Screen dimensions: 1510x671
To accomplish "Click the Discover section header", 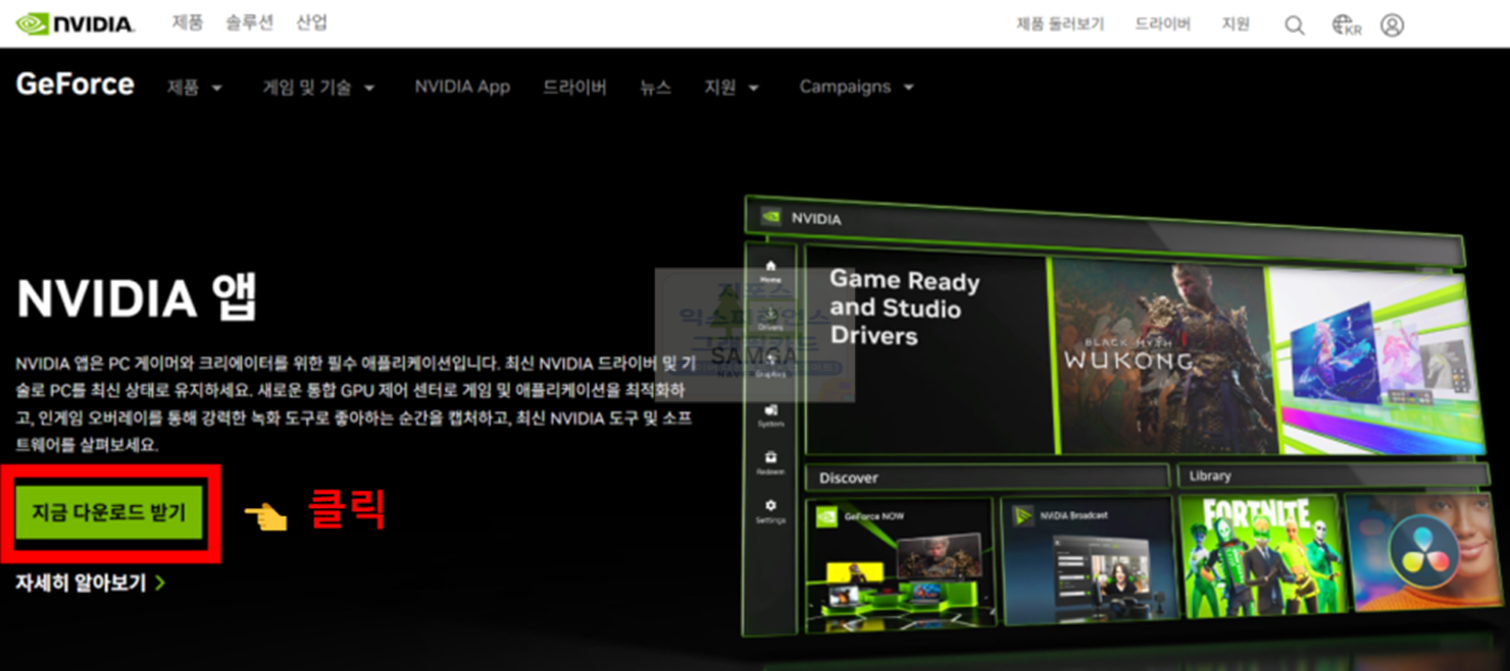I will (986, 476).
